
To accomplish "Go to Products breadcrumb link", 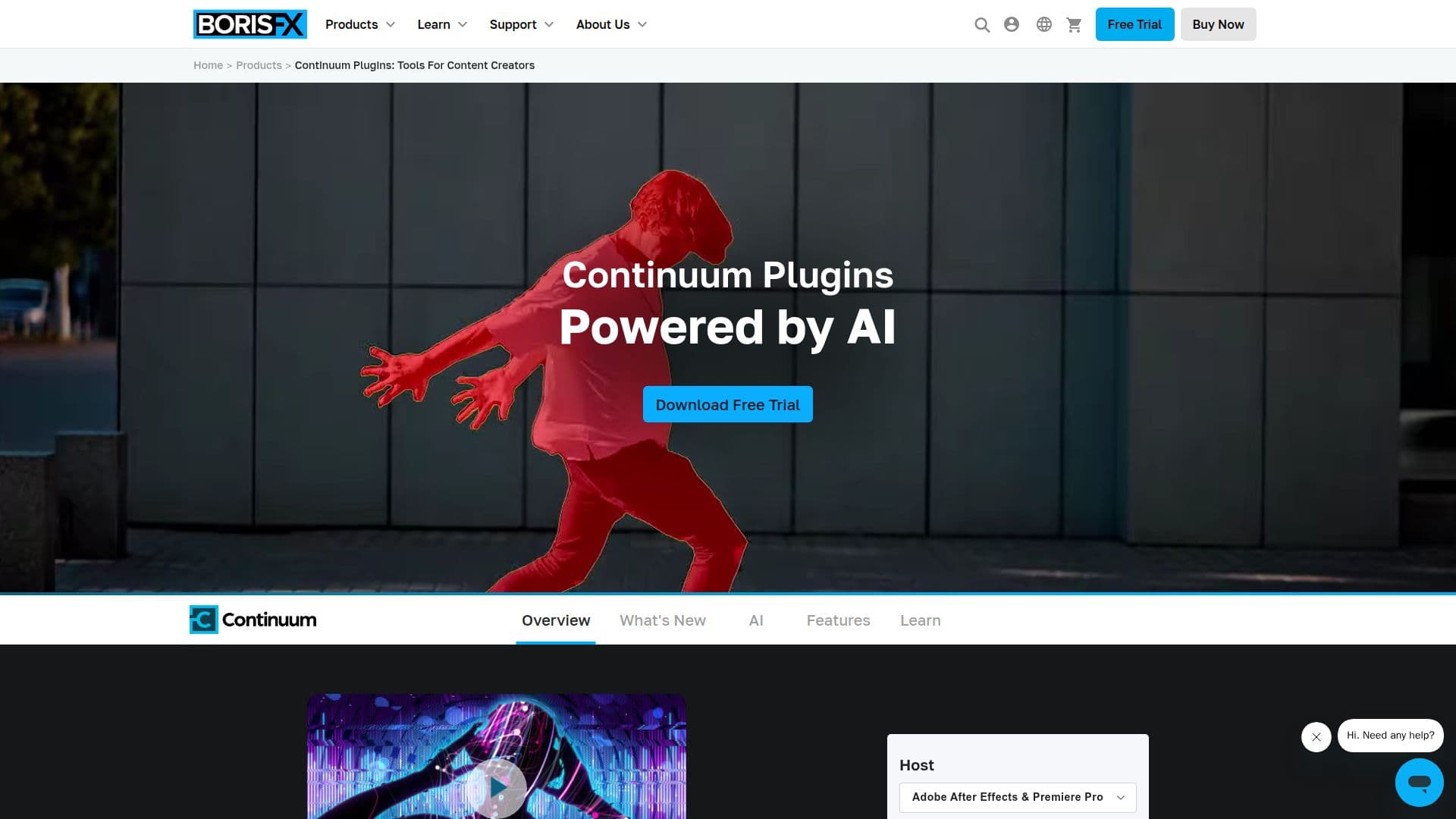I will (259, 65).
